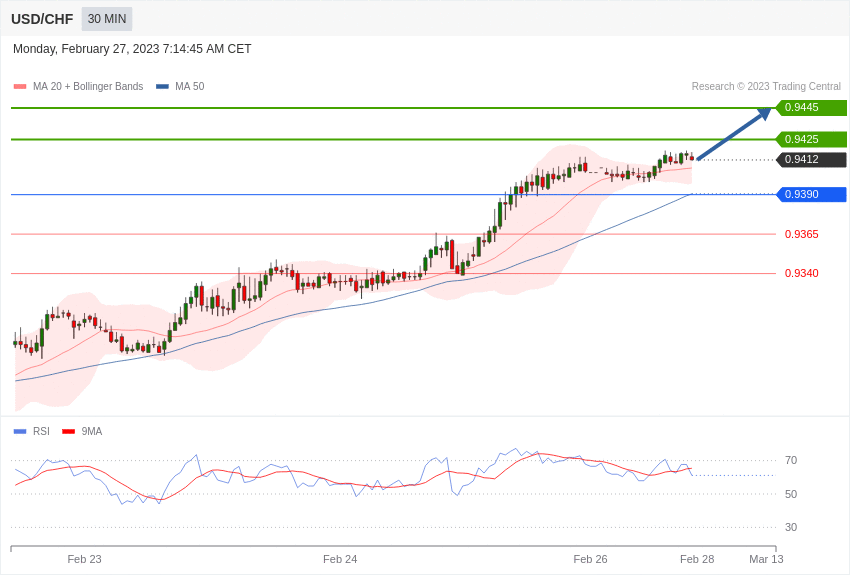Click the 0.9340 red support level label
Viewport: 850px width, 576px height.
[802, 273]
